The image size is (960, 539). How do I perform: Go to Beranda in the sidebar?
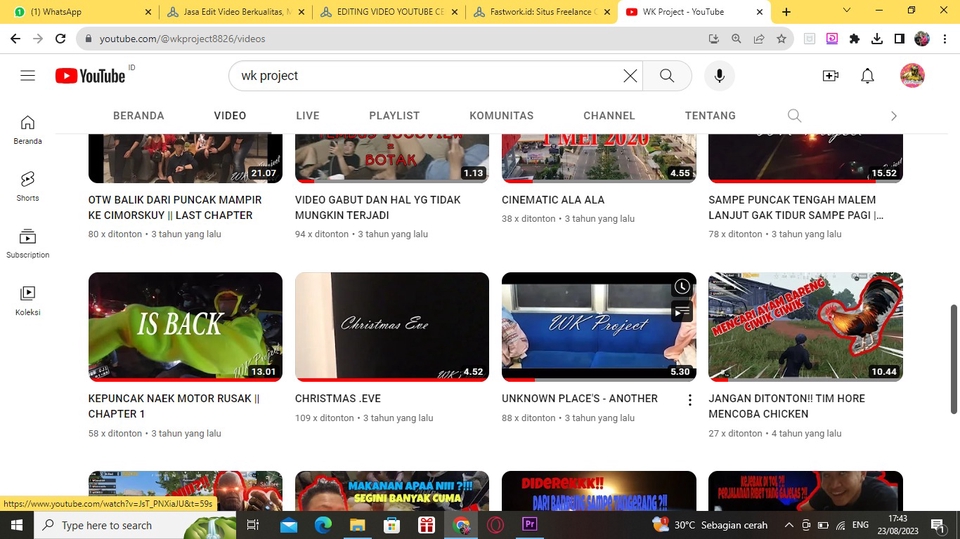pyautogui.click(x=28, y=130)
